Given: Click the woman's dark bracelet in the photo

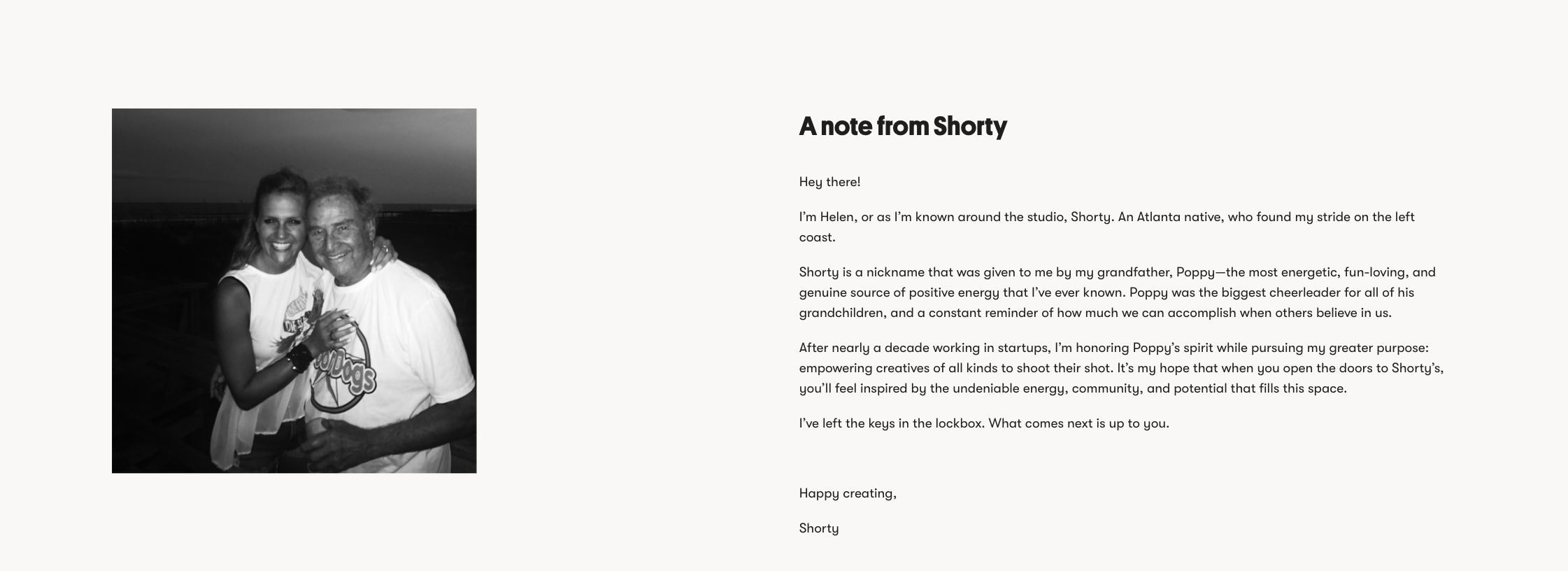Looking at the screenshot, I should [x=296, y=359].
